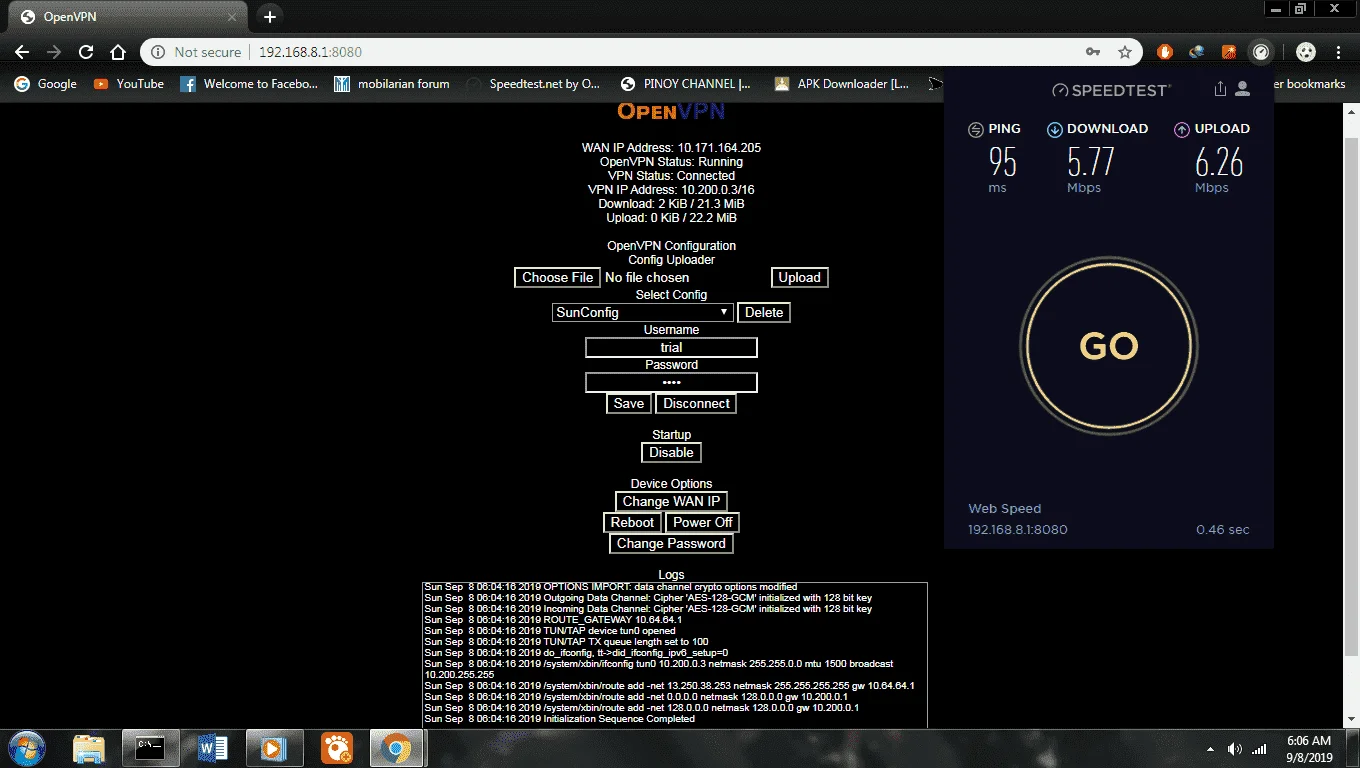The height and width of the screenshot is (768, 1360).
Task: Click the WAN IP Address line
Action: [671, 147]
